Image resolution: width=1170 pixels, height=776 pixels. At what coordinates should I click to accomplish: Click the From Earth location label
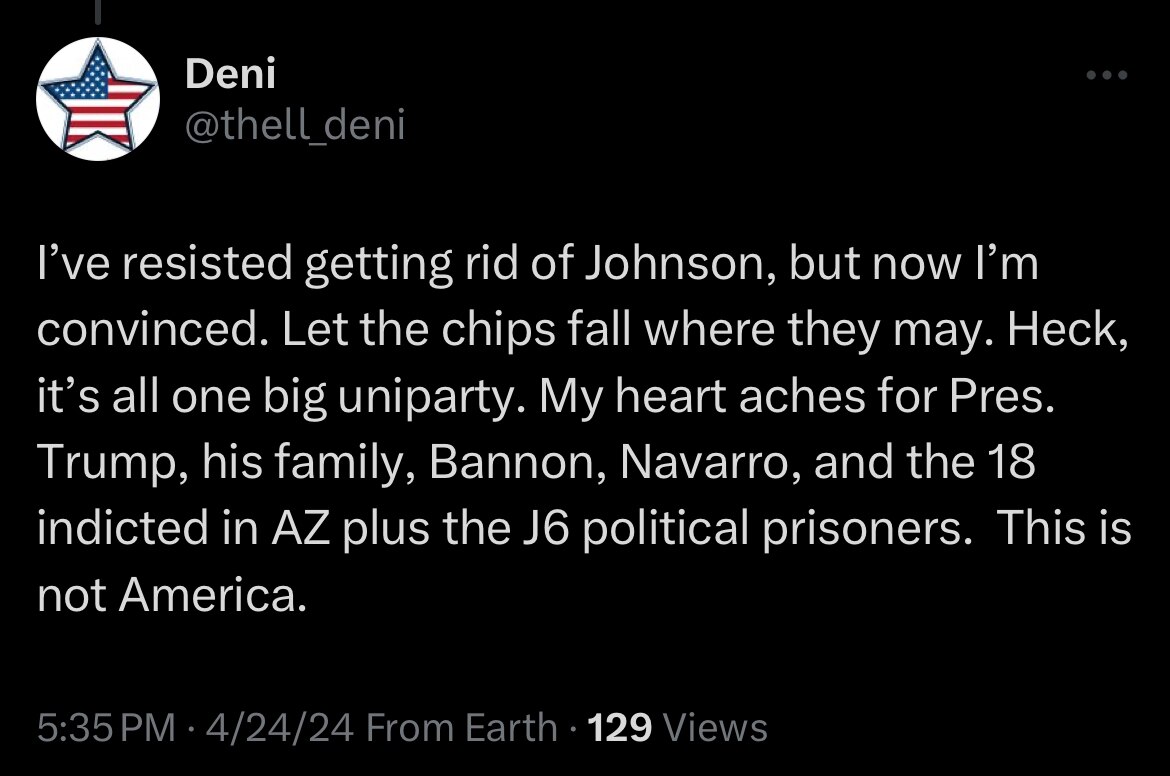(x=462, y=727)
